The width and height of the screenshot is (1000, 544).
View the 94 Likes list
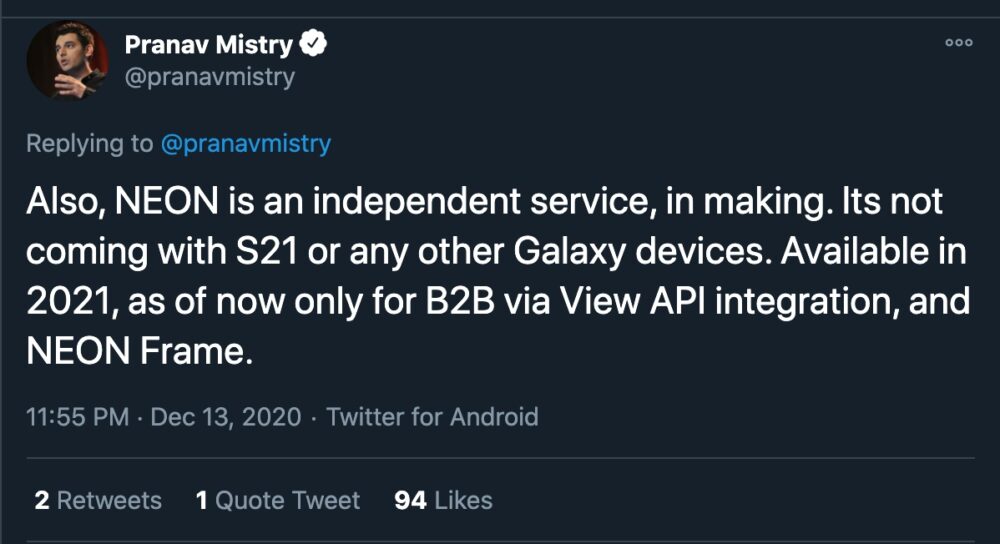pyautogui.click(x=443, y=500)
